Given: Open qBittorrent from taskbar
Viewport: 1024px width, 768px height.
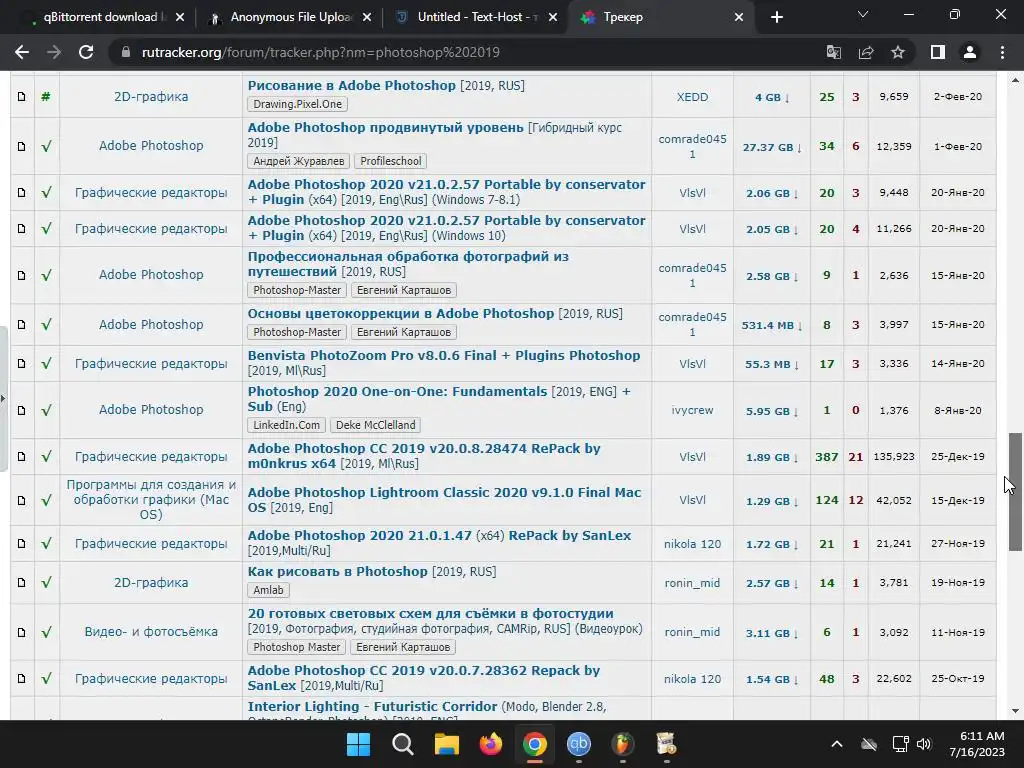Looking at the screenshot, I should (x=579, y=744).
